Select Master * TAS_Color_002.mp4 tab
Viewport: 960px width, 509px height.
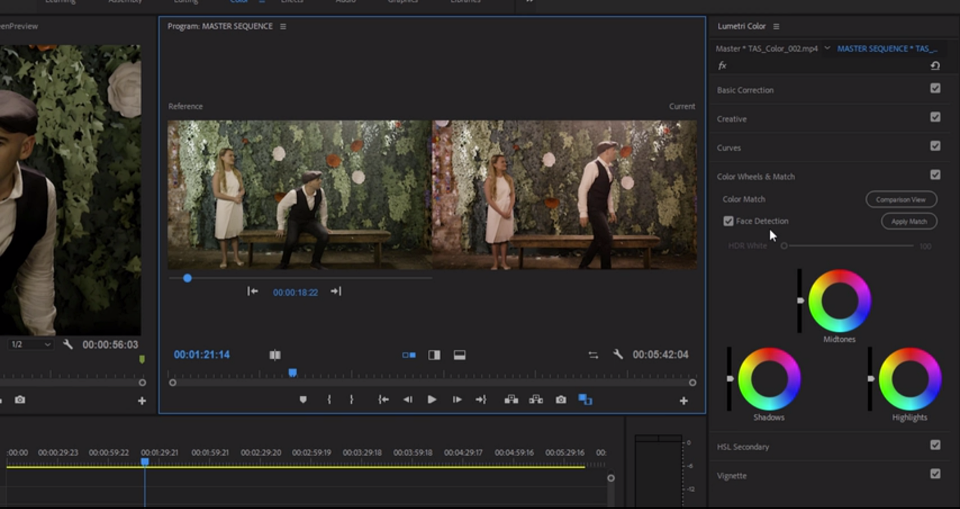767,48
